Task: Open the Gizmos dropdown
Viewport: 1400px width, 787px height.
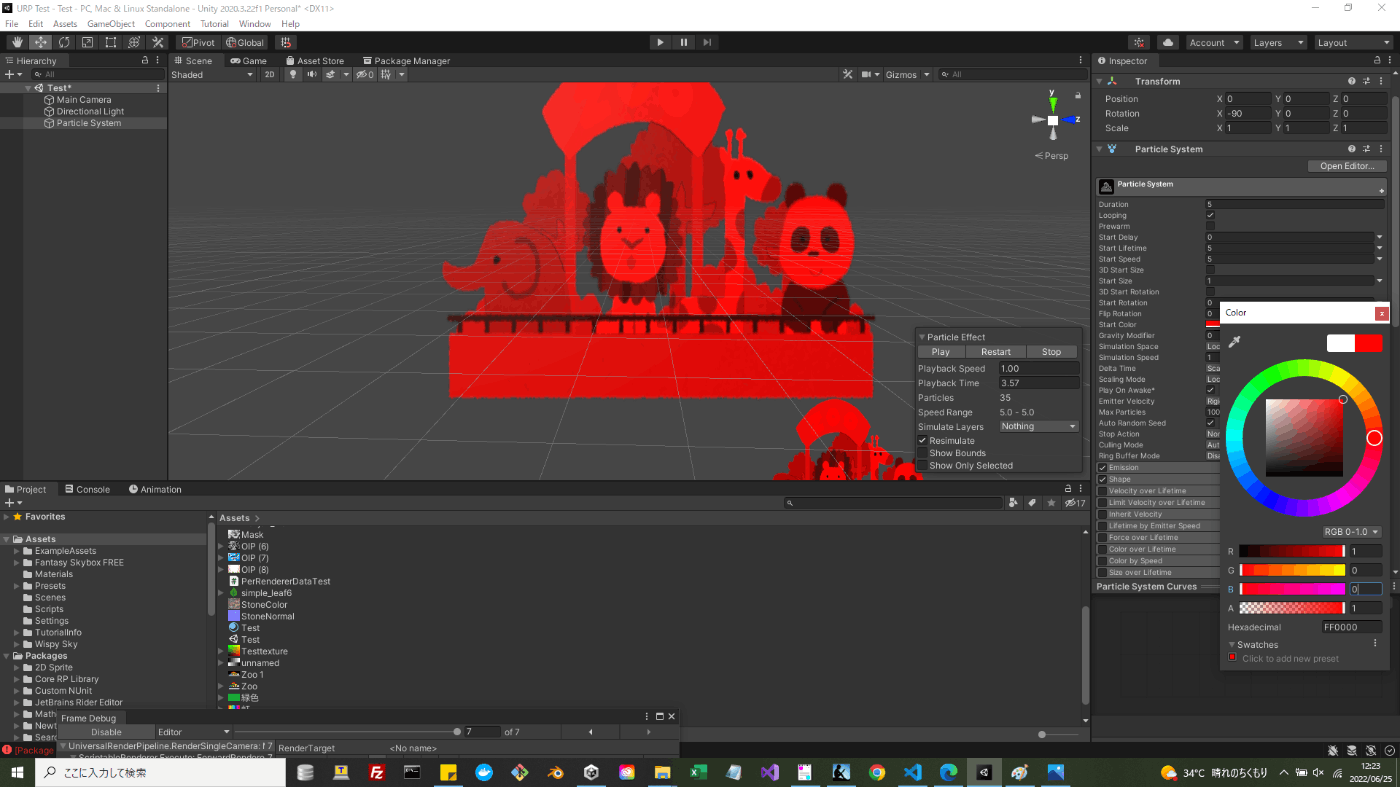Action: [x=908, y=74]
